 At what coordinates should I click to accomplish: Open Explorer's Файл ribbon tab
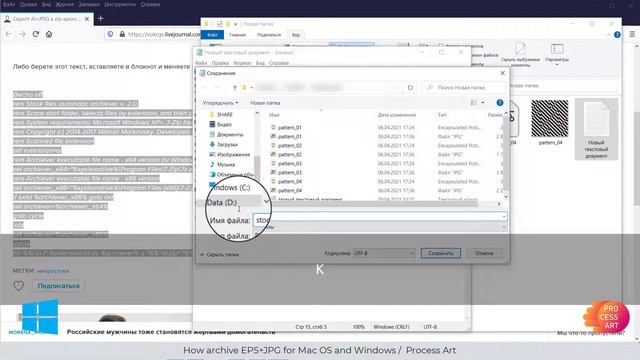pos(212,35)
